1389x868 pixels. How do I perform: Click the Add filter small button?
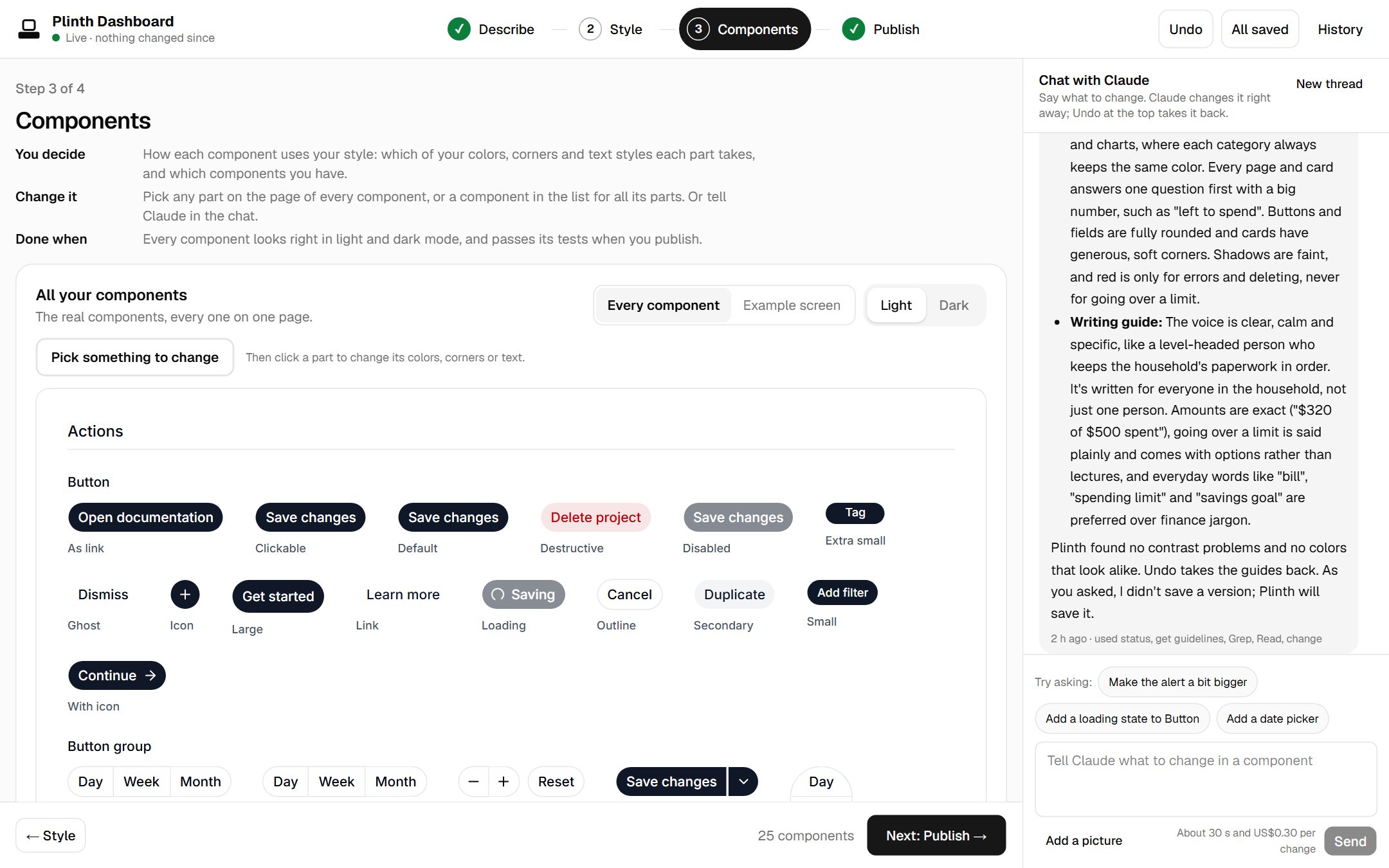click(842, 592)
